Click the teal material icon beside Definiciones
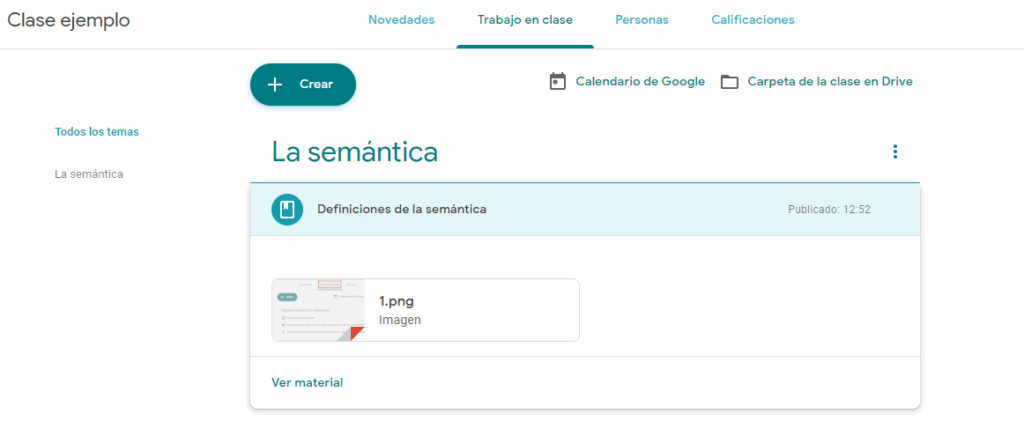Image resolution: width=1024 pixels, height=436 pixels. tap(287, 210)
